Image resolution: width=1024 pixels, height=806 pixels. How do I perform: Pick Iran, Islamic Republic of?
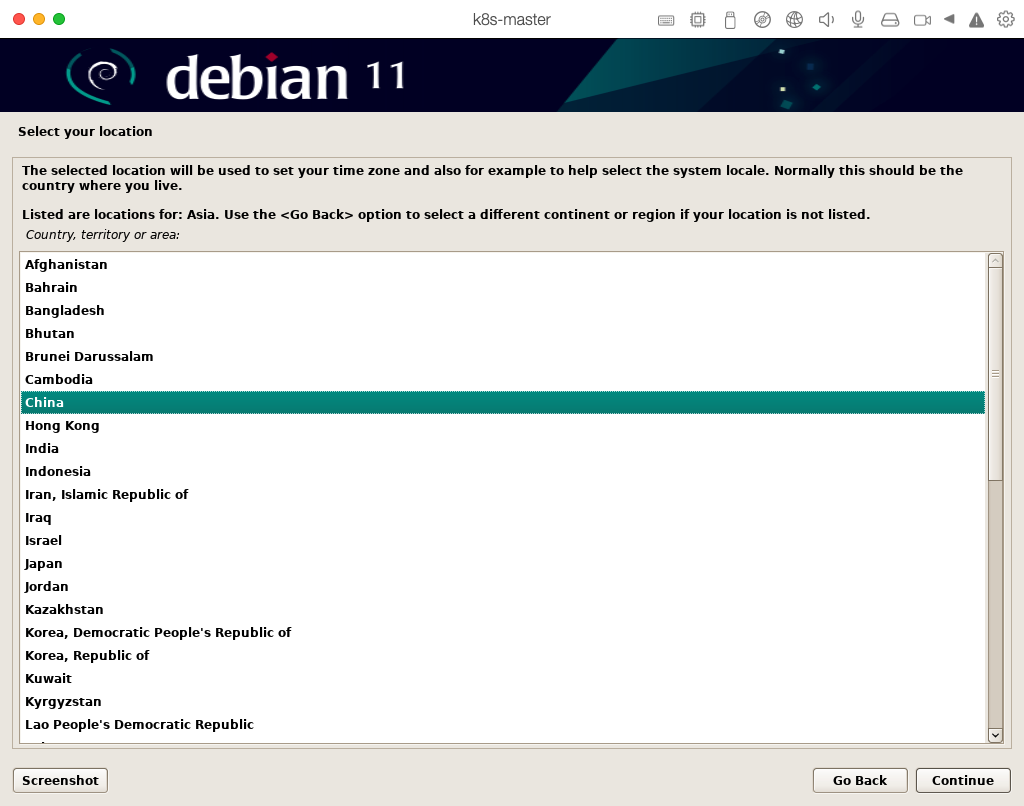coord(502,494)
